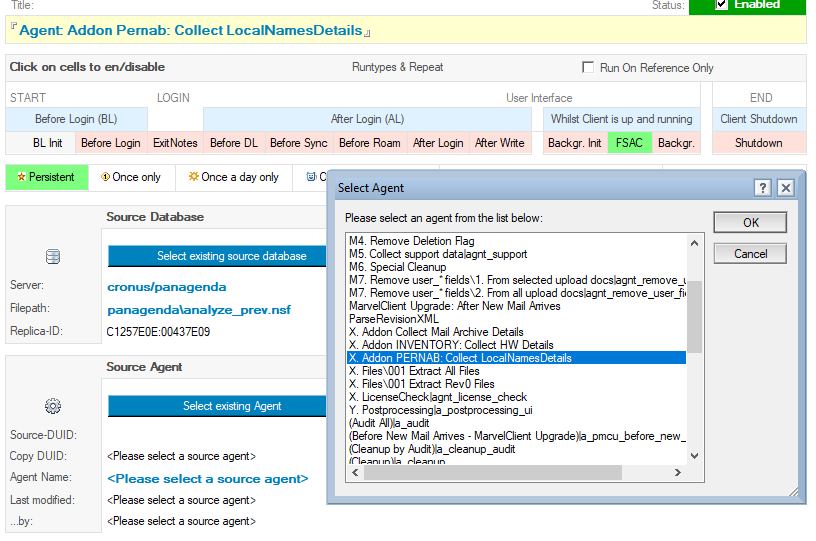Select X. Addon PERNAB: Collect LocalNamesDetails
This screenshot has height=541, width=816.
[516, 358]
